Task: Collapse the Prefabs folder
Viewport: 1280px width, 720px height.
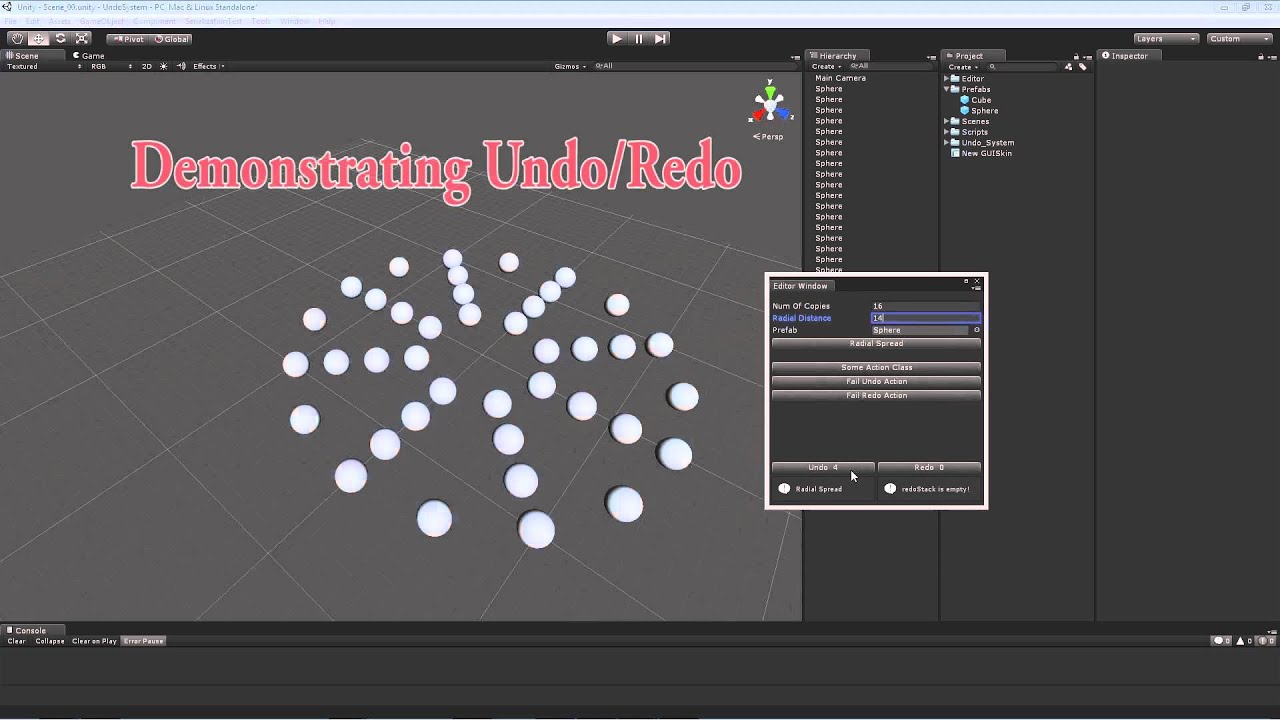Action: [x=946, y=89]
